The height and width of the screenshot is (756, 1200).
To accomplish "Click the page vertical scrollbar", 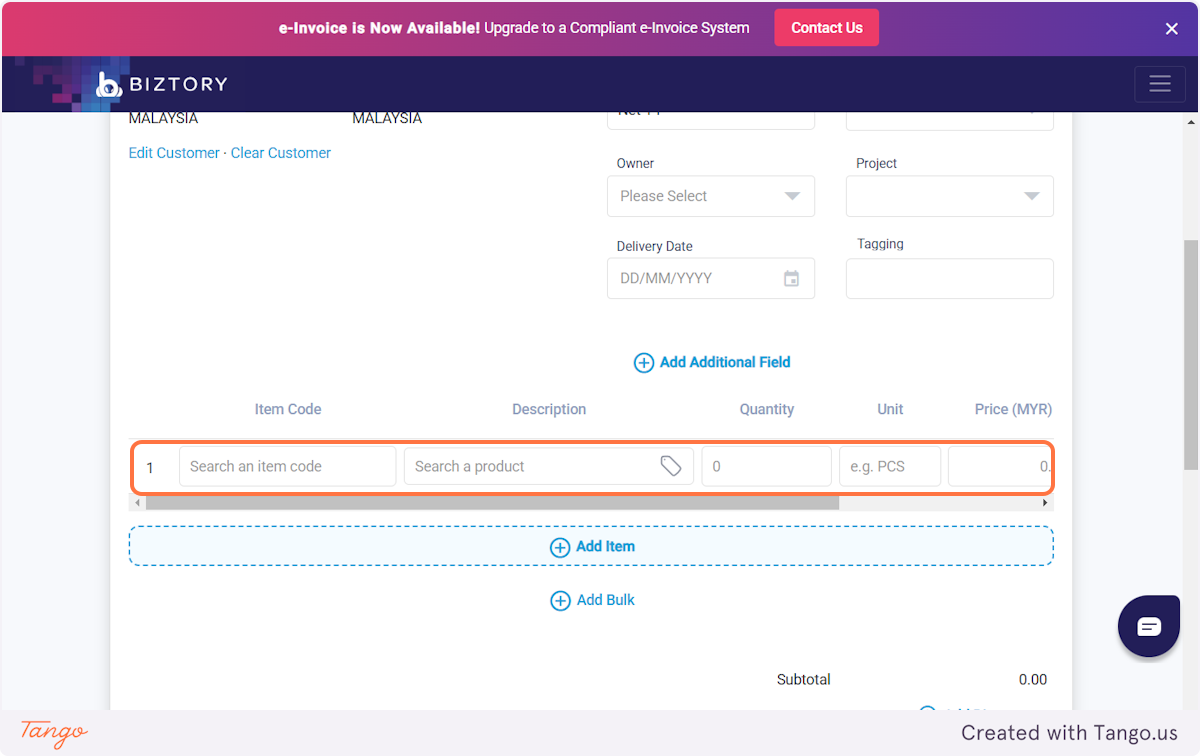I will (x=1191, y=355).
